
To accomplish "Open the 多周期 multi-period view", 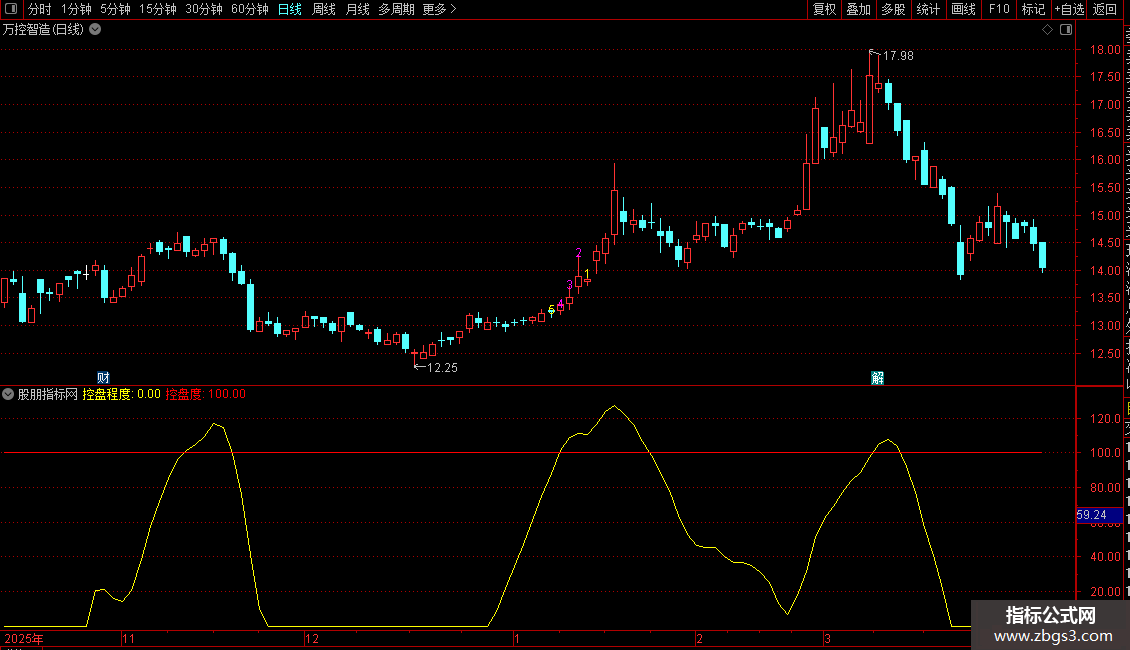I will [396, 9].
